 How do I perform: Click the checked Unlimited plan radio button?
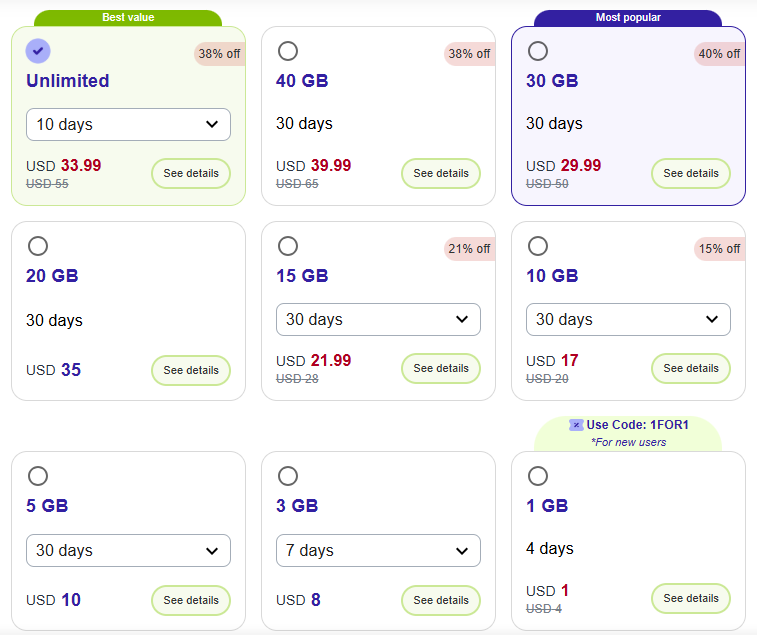pos(38,51)
